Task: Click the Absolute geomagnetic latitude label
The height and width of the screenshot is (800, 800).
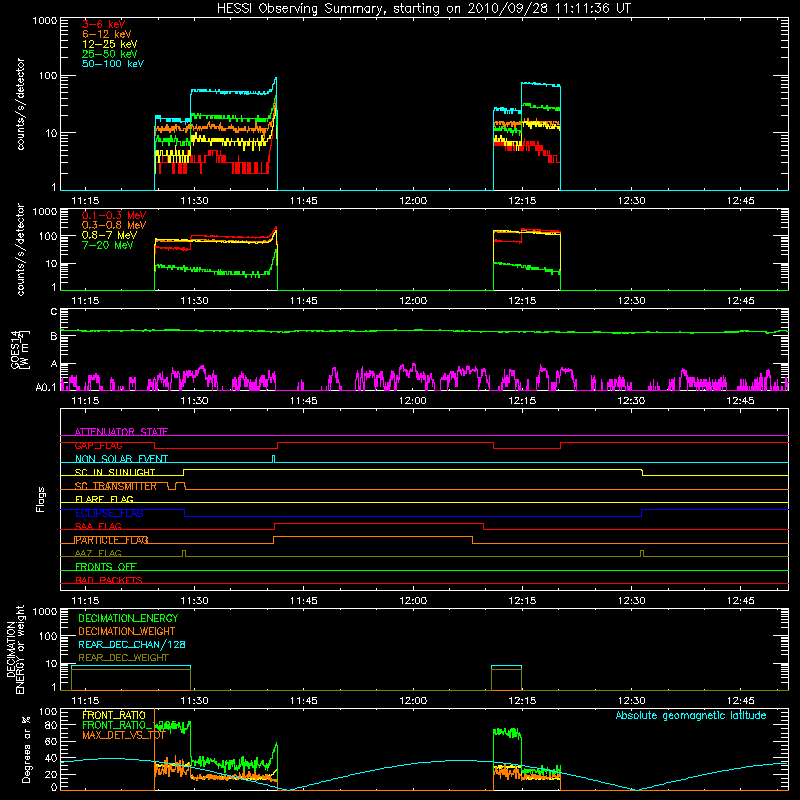Action: (691, 715)
